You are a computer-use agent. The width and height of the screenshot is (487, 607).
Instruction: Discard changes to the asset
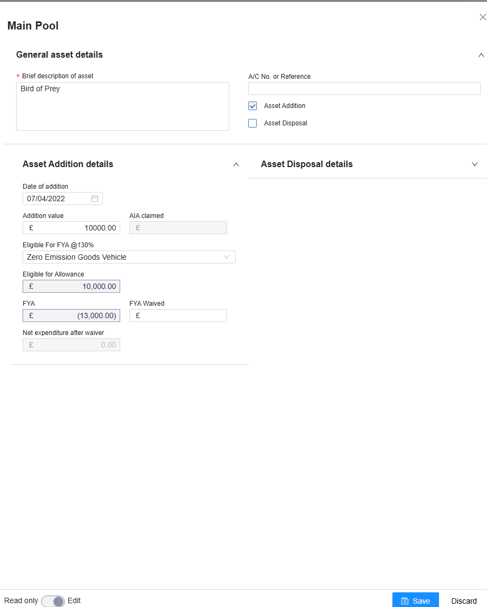click(x=464, y=601)
